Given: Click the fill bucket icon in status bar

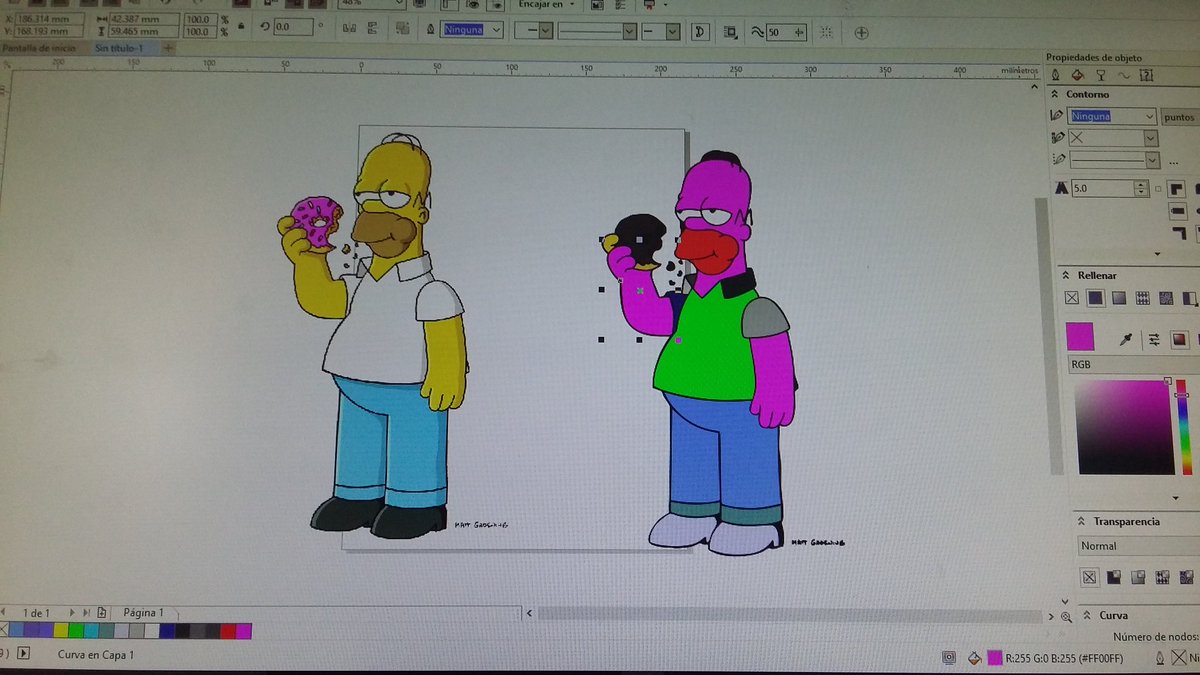Looking at the screenshot, I should pos(975,657).
